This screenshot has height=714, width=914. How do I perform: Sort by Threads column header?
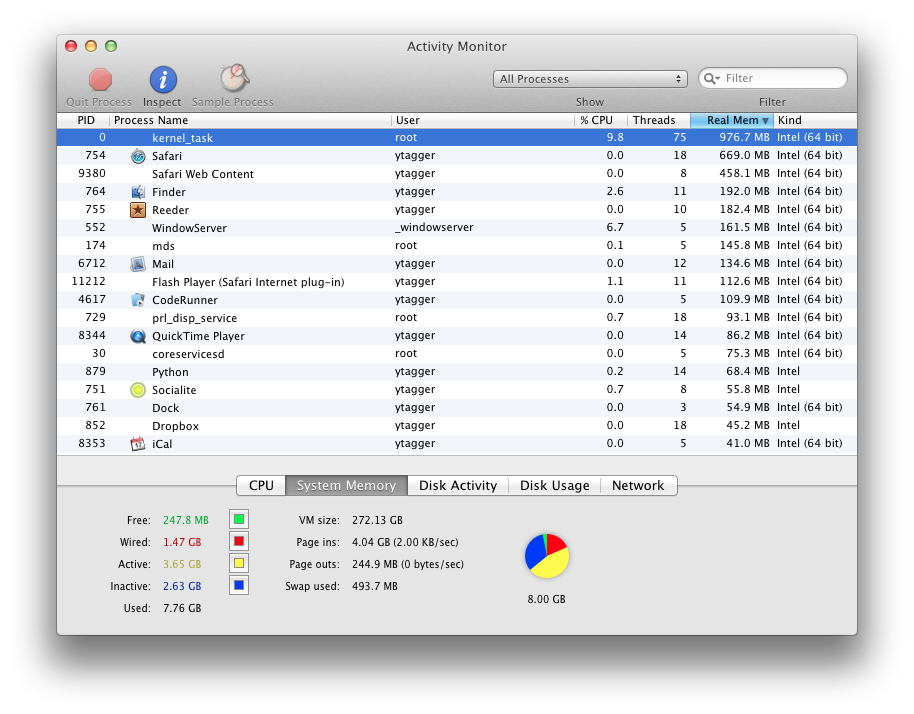click(659, 120)
